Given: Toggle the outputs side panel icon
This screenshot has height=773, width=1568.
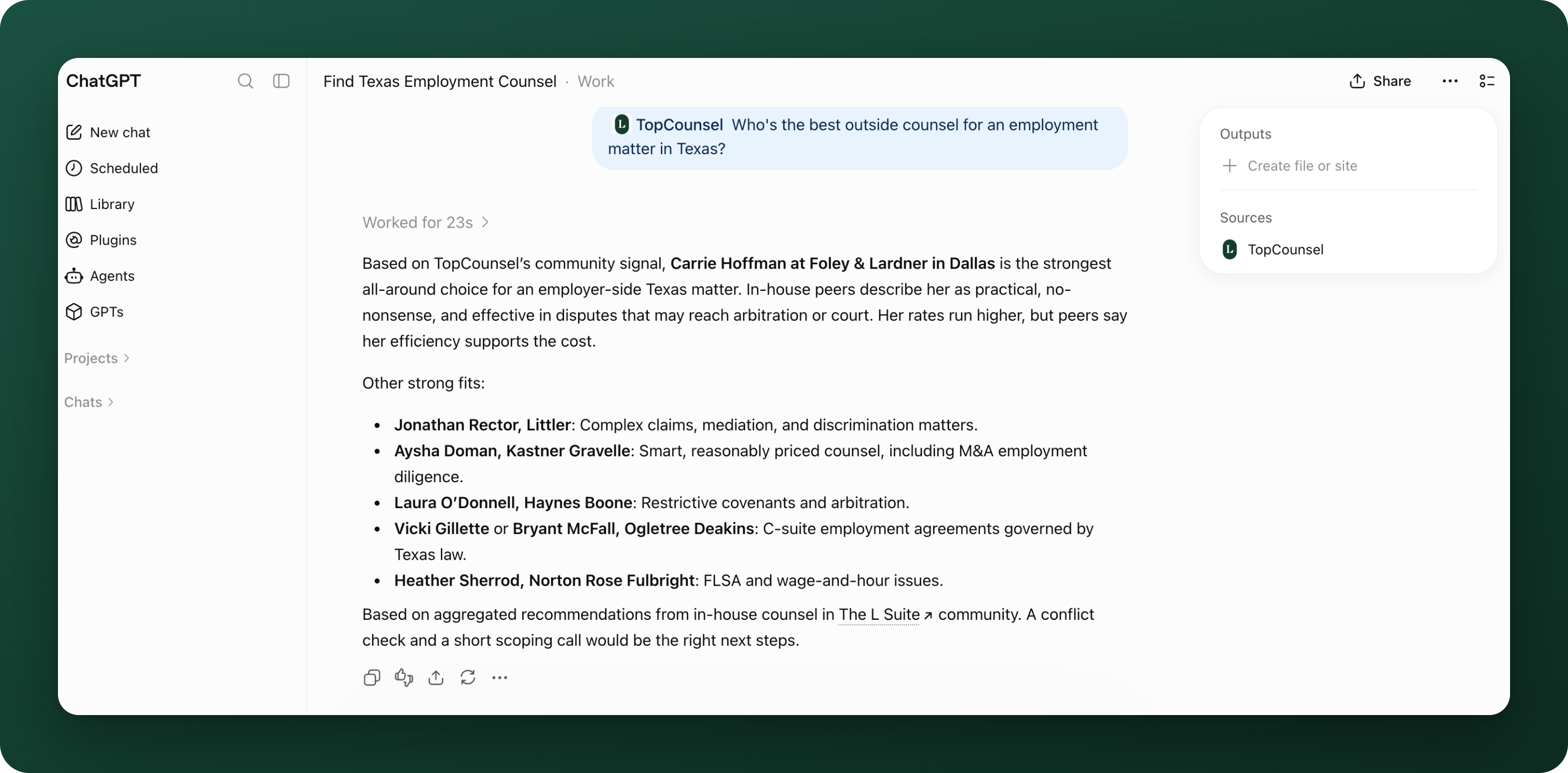Looking at the screenshot, I should click(x=1487, y=81).
